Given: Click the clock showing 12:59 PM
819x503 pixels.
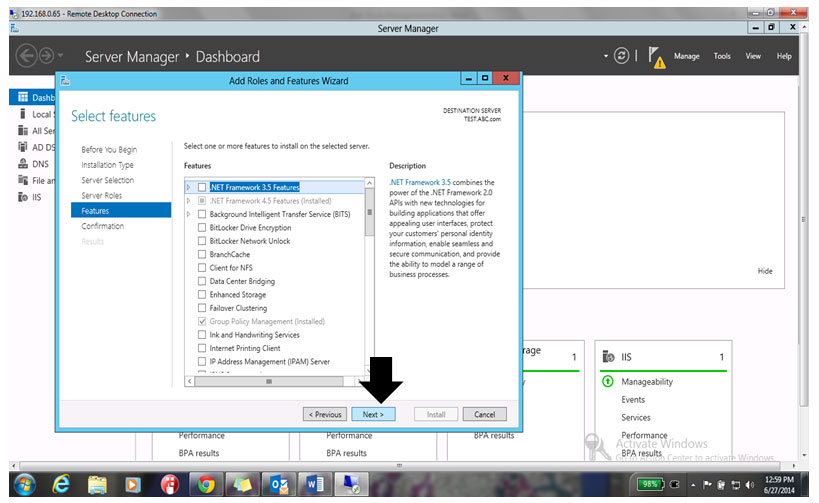Looking at the screenshot, I should pos(779,479).
